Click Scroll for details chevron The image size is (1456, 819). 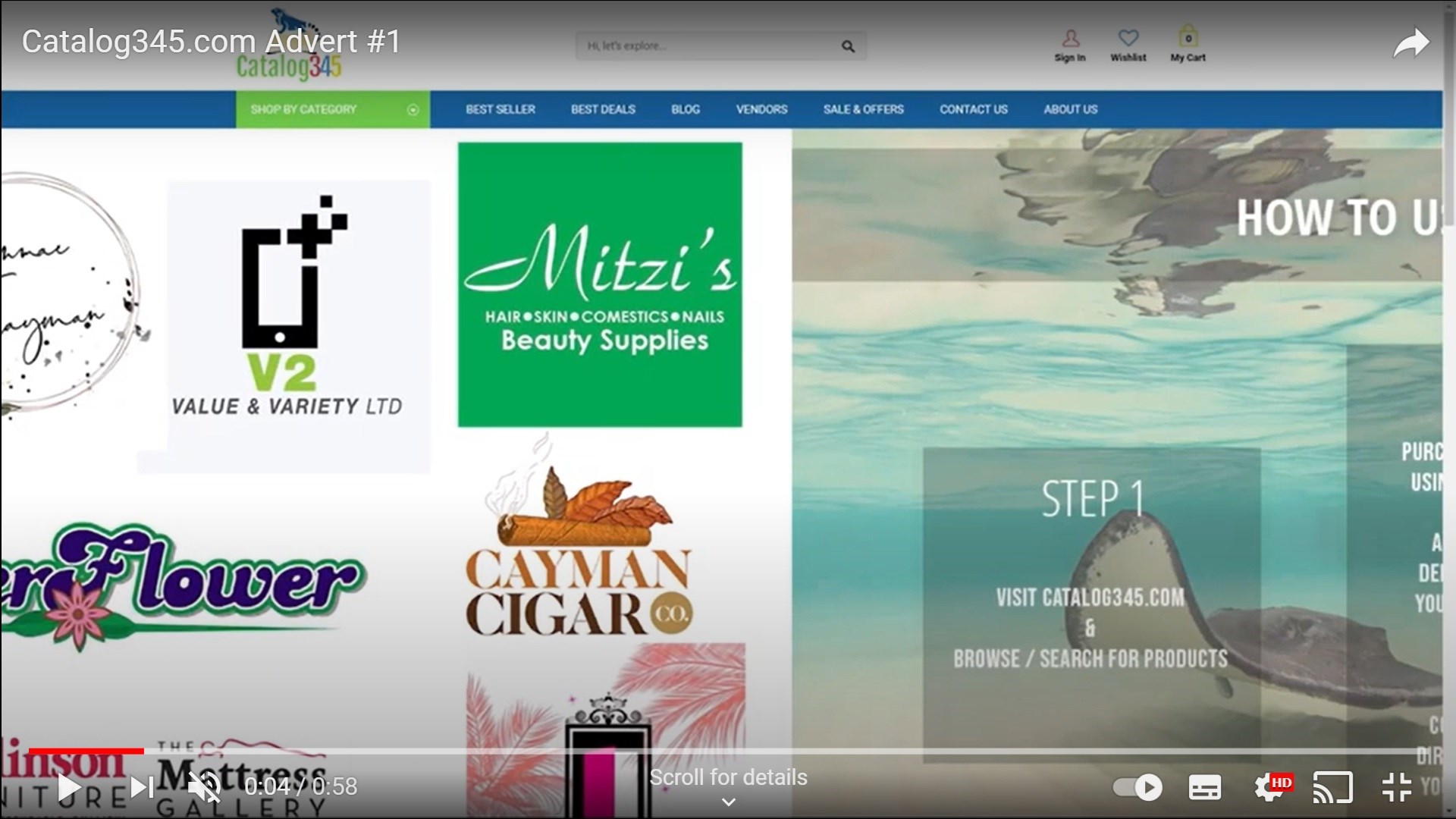click(728, 802)
